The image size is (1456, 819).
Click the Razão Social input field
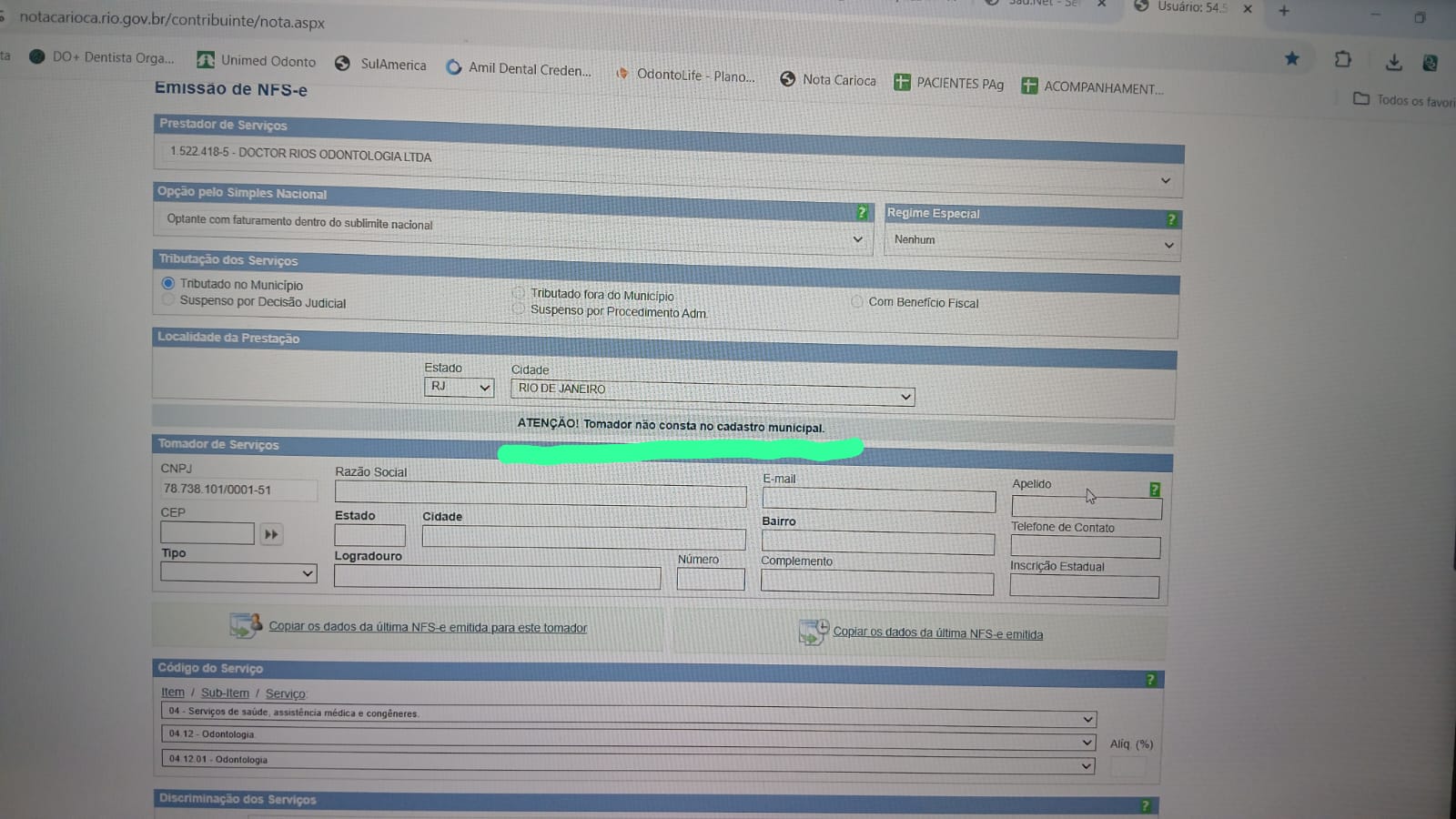pos(540,494)
